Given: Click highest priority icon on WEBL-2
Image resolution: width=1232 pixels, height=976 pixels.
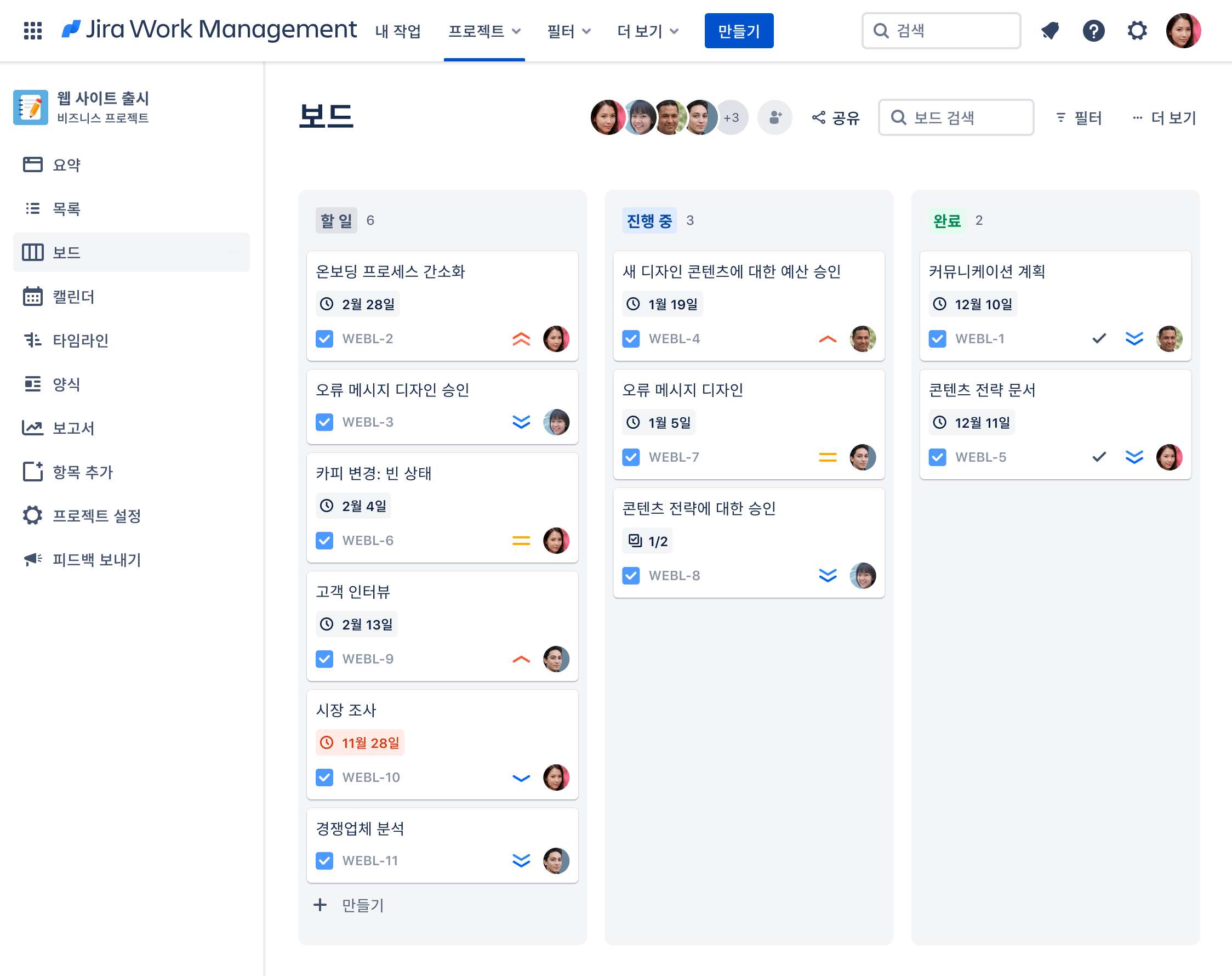Looking at the screenshot, I should [x=521, y=339].
